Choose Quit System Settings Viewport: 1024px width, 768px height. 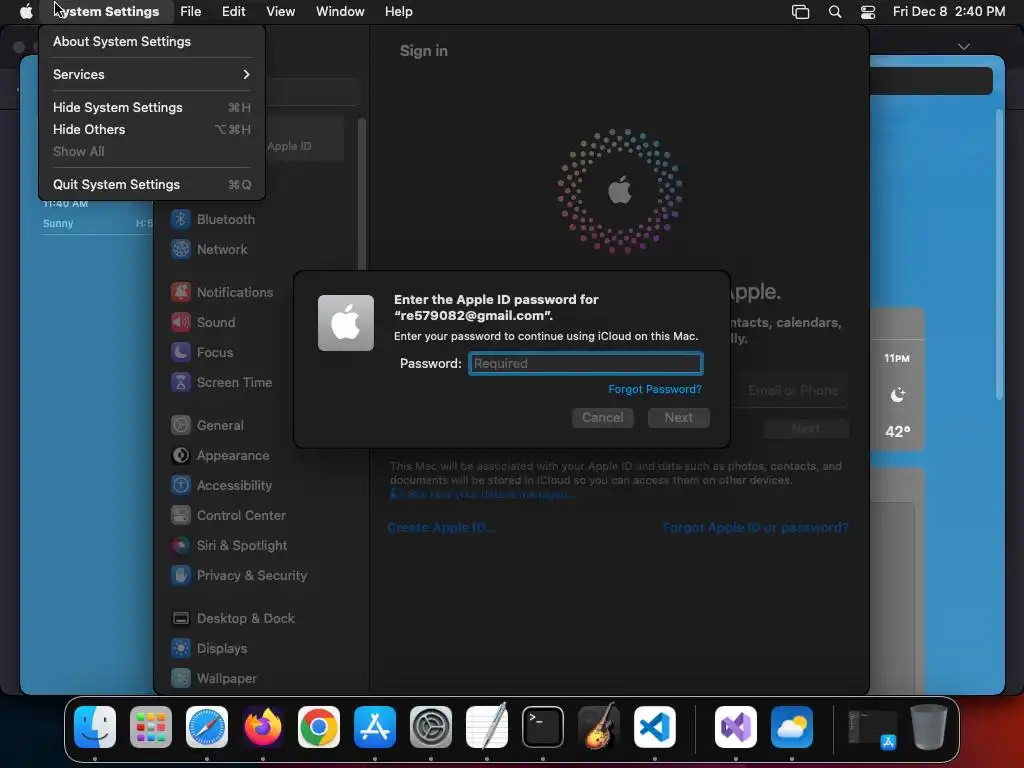pos(152,184)
